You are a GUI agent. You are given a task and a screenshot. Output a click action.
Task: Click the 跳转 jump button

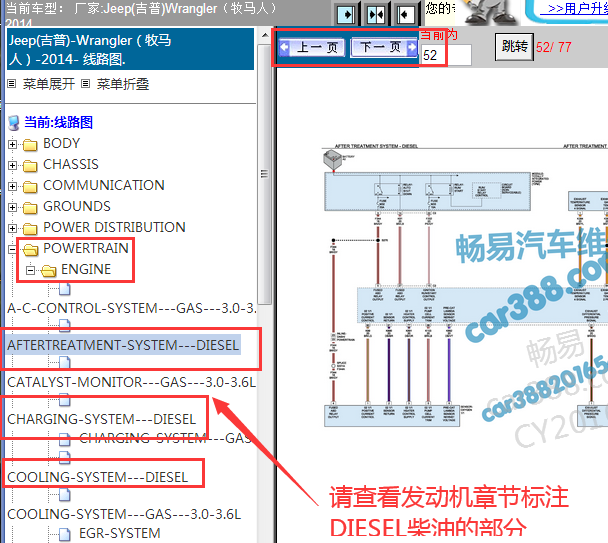tap(514, 47)
